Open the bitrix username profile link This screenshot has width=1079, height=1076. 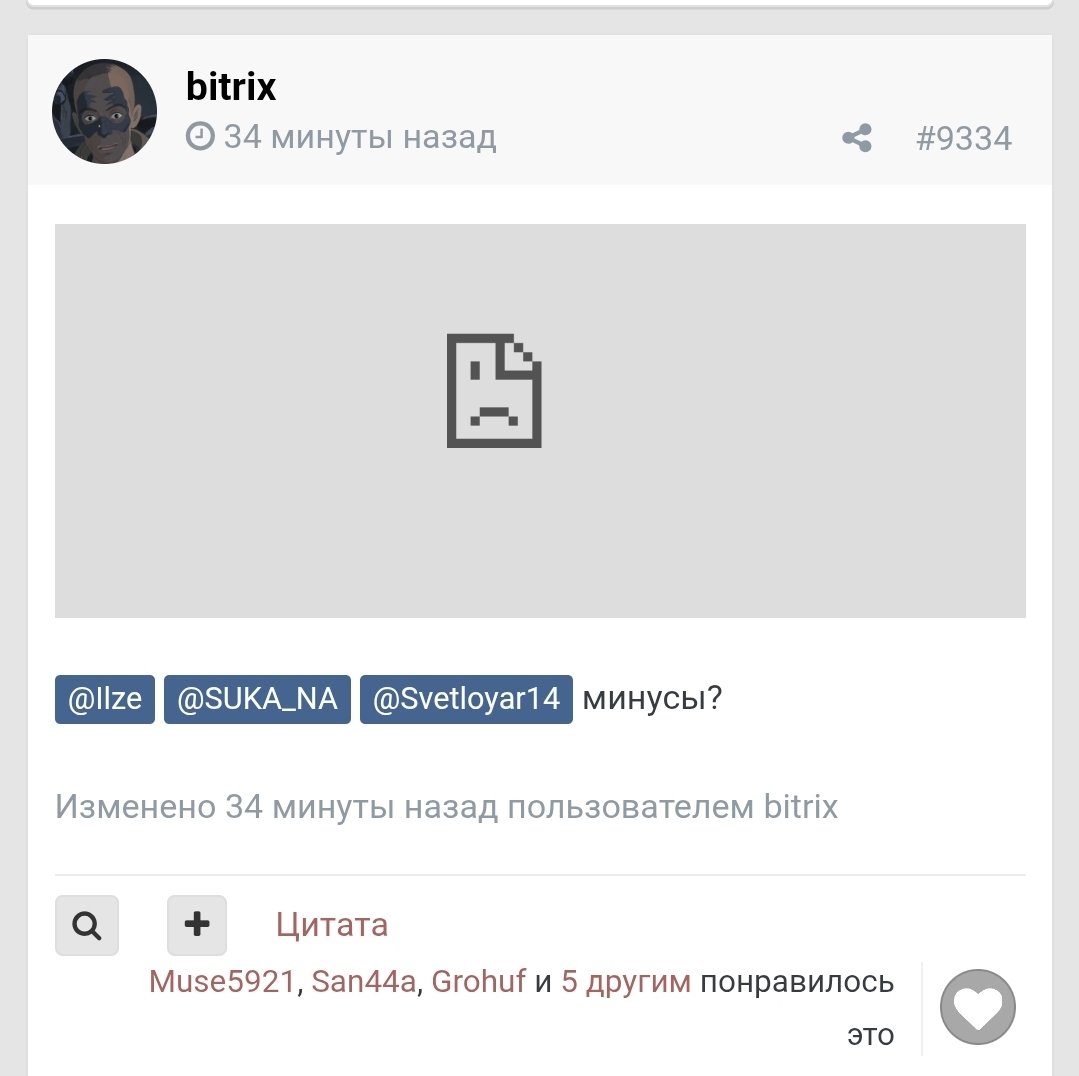[231, 87]
